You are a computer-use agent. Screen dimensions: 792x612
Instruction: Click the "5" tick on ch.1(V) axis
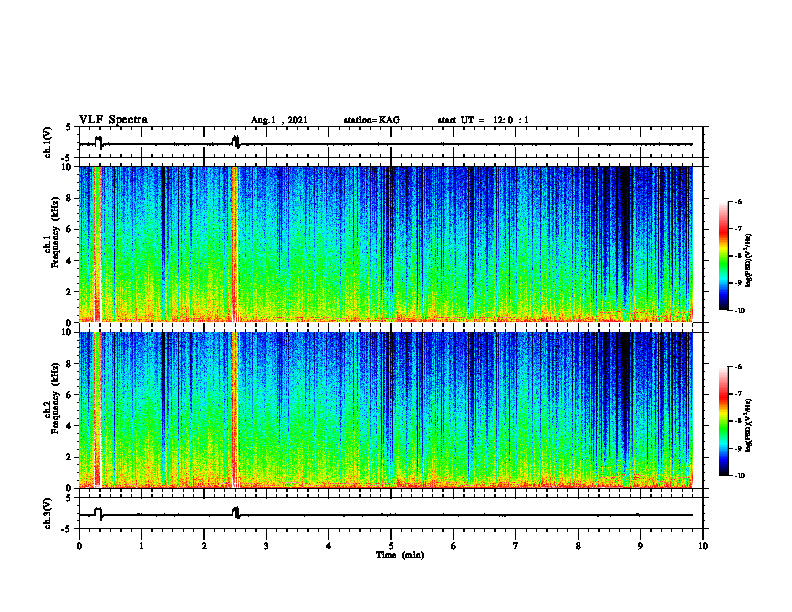(68, 128)
